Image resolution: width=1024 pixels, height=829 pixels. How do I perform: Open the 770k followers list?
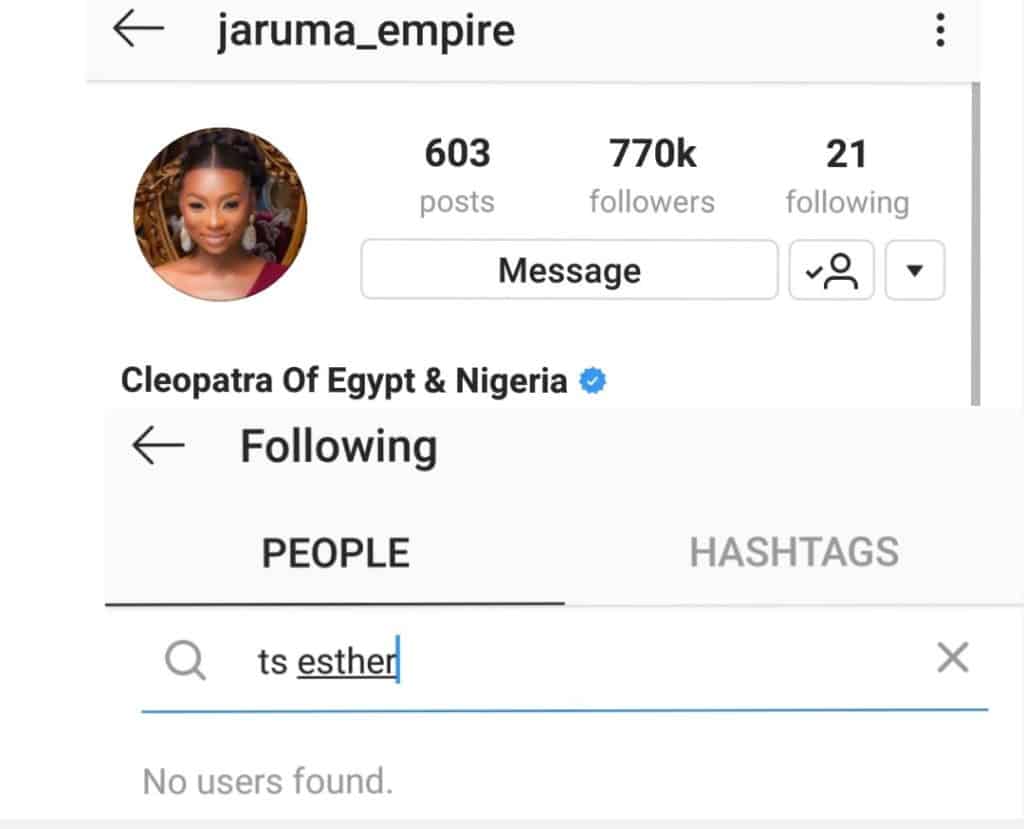pos(652,175)
